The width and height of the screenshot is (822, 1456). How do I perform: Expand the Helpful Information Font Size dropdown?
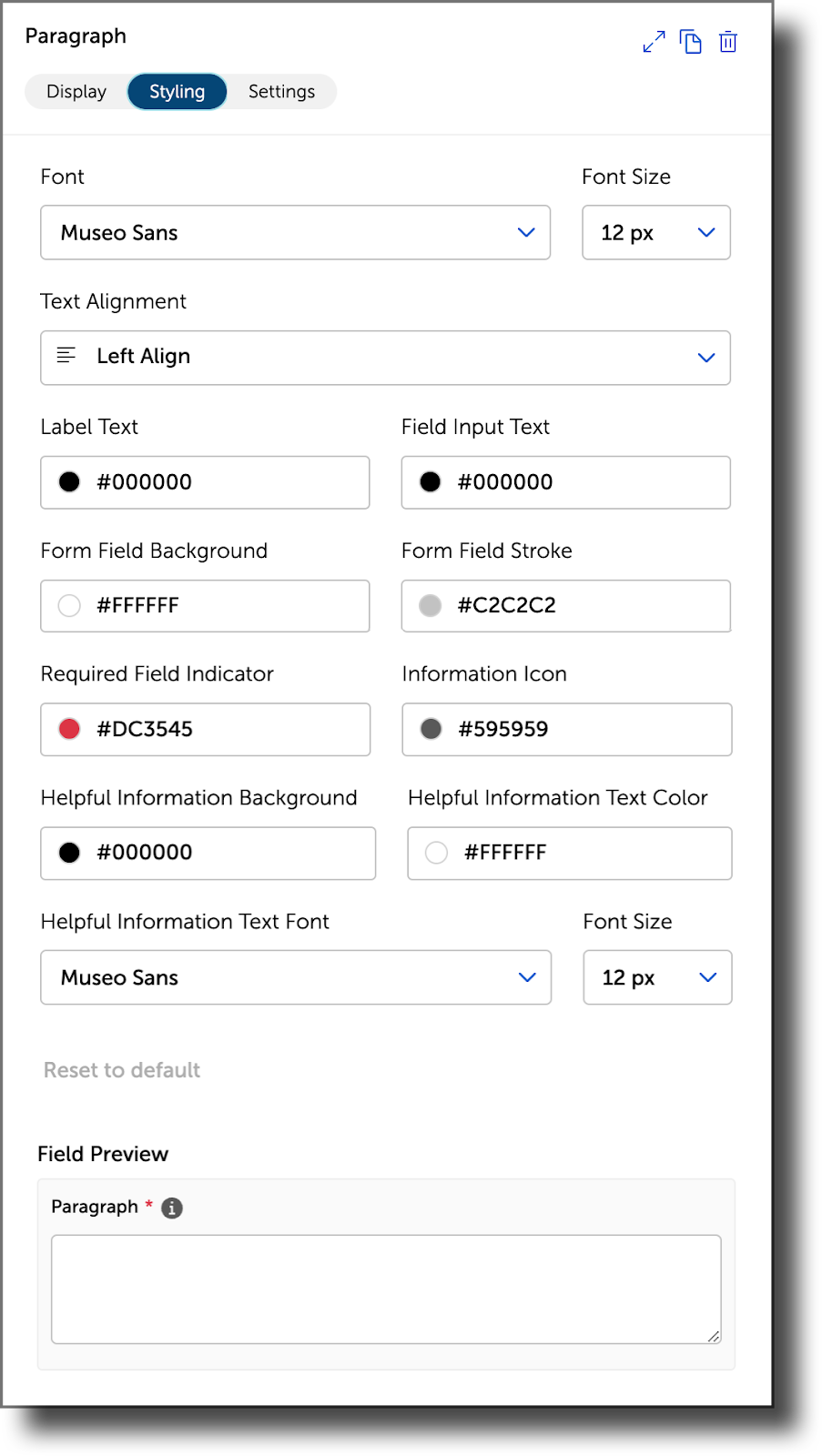(x=657, y=977)
